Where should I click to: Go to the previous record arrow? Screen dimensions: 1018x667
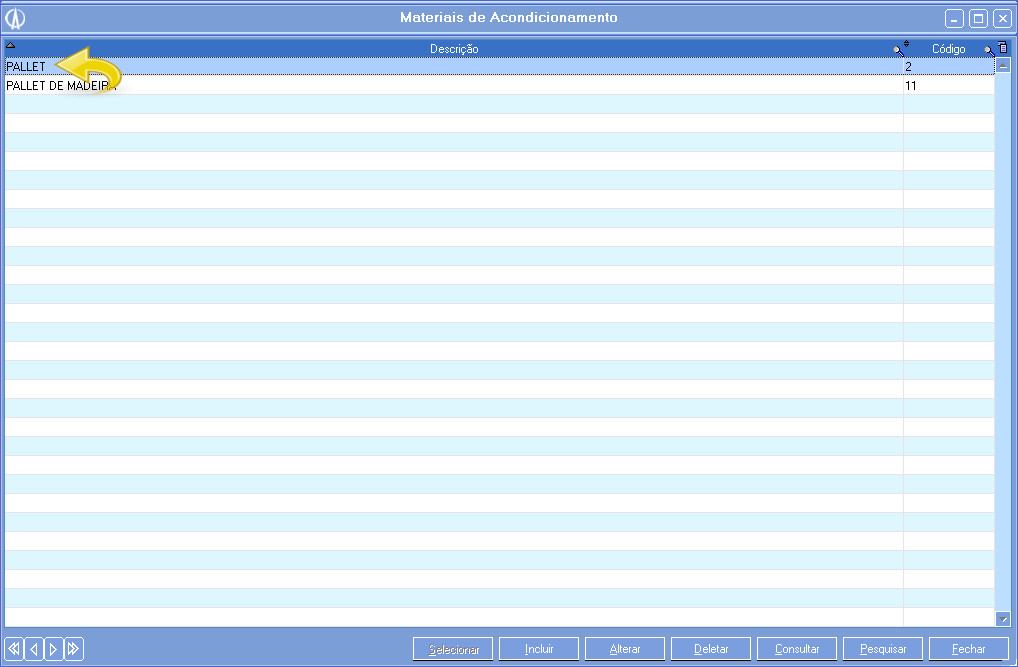pos(34,649)
